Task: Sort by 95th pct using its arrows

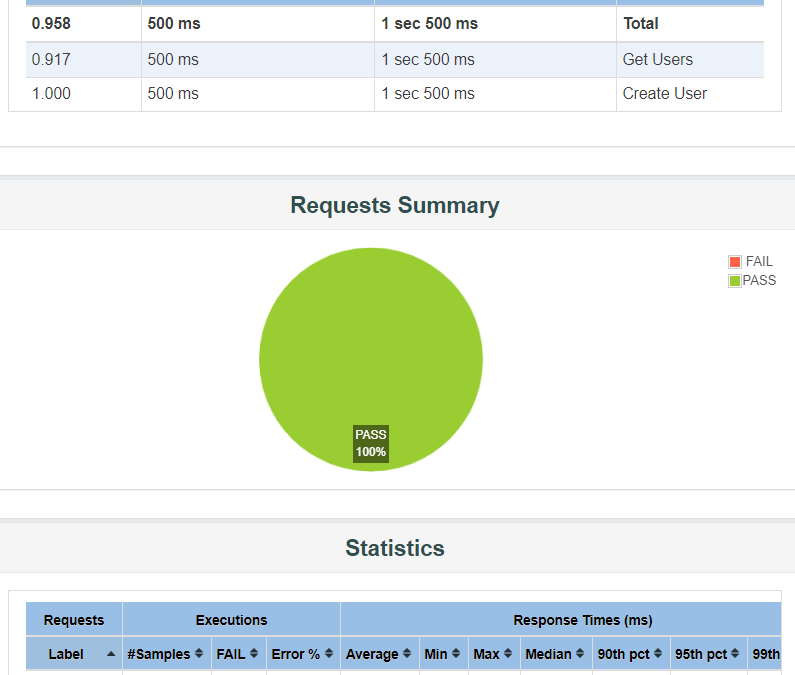Action: click(x=734, y=654)
